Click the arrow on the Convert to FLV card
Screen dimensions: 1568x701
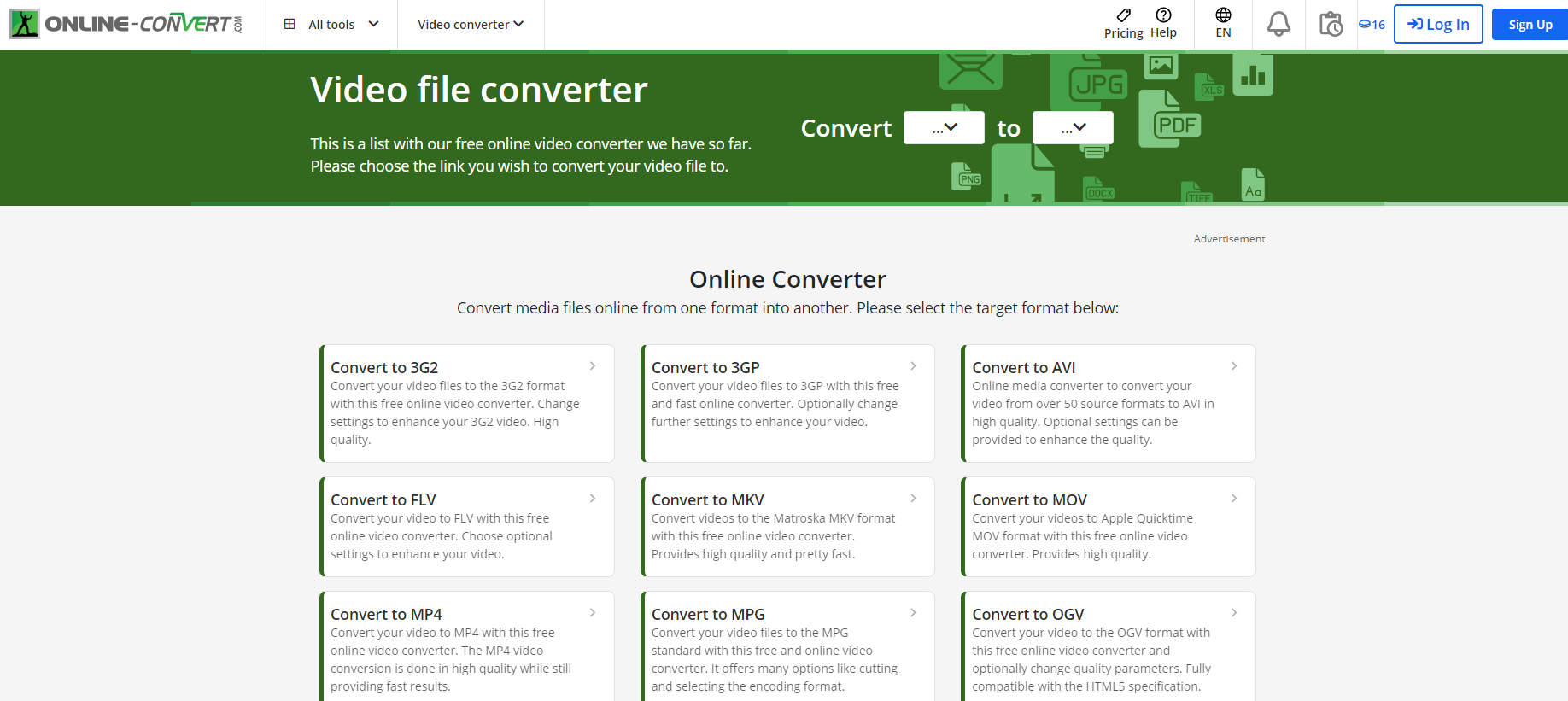[x=593, y=498]
